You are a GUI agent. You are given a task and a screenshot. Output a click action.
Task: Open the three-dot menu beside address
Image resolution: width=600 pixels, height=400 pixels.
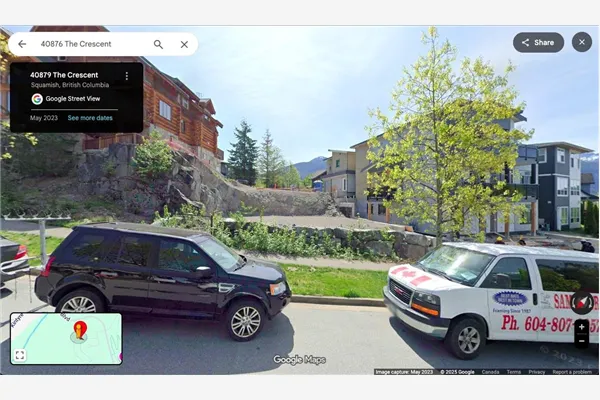(127, 76)
